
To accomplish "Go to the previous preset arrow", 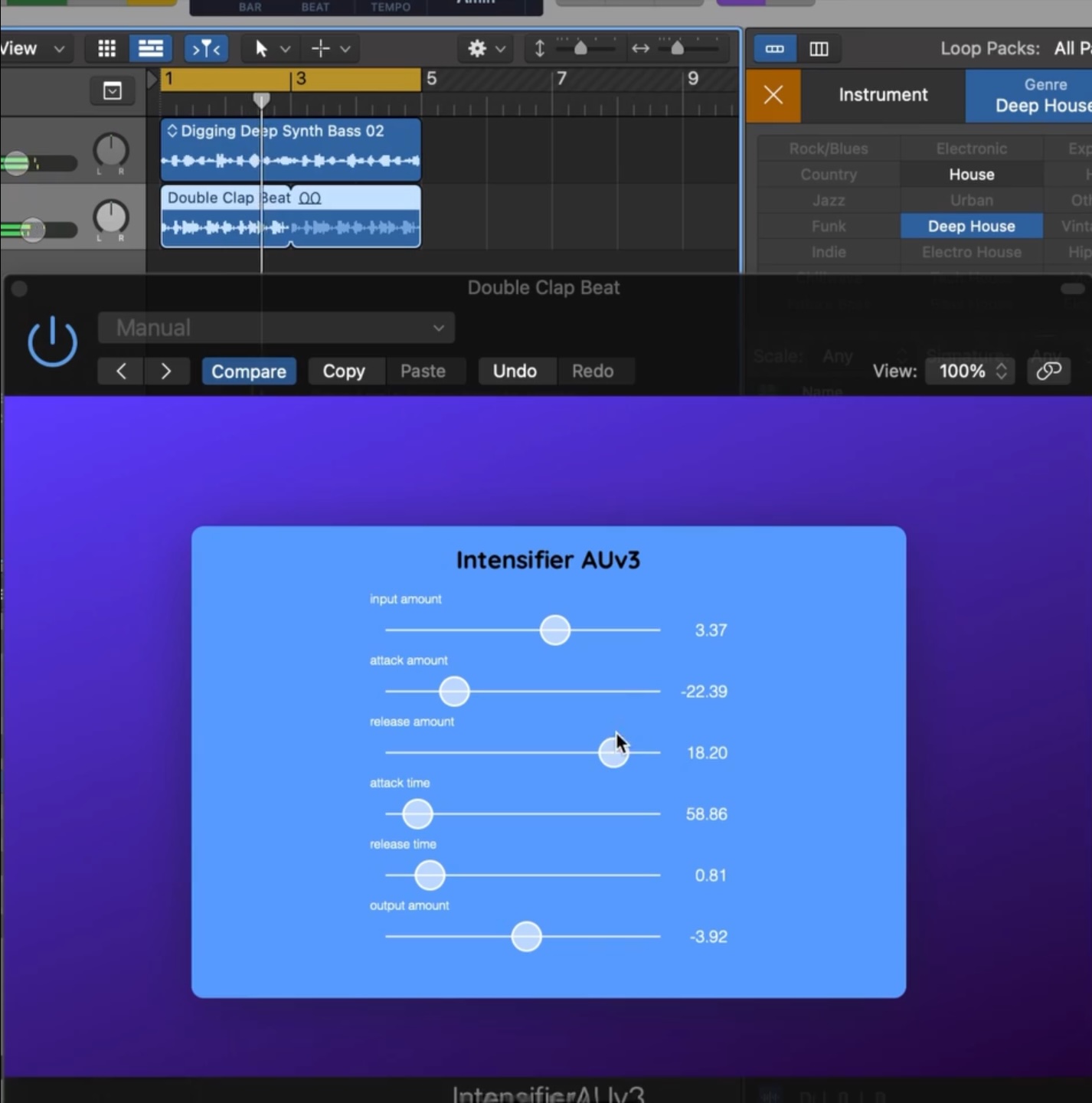I will (121, 371).
